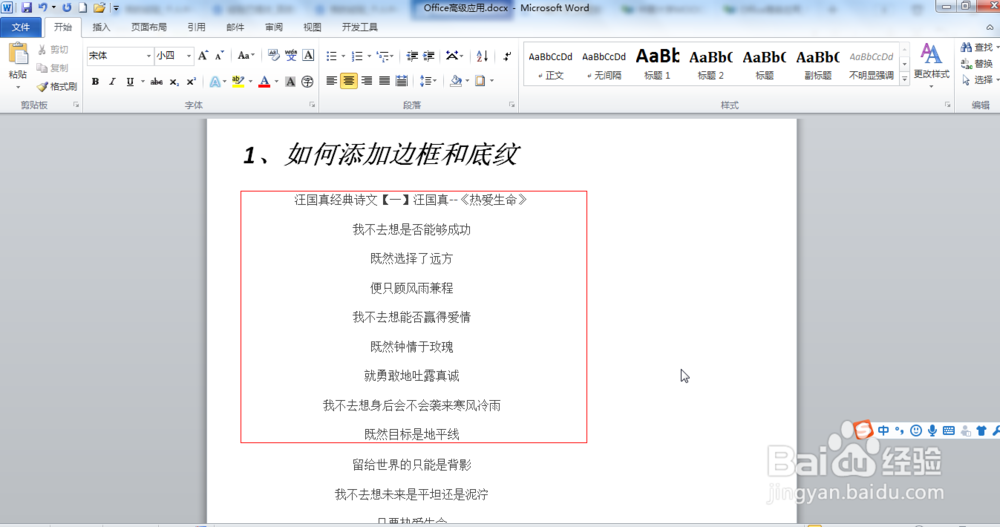Apply the 标题 1 (Heading 1) style

[658, 64]
